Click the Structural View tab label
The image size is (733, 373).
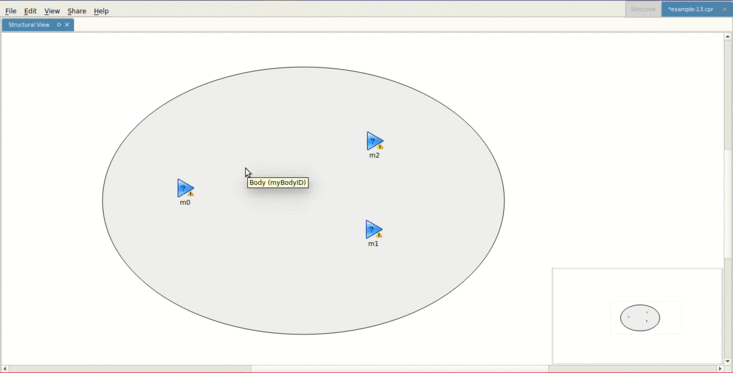(x=29, y=25)
